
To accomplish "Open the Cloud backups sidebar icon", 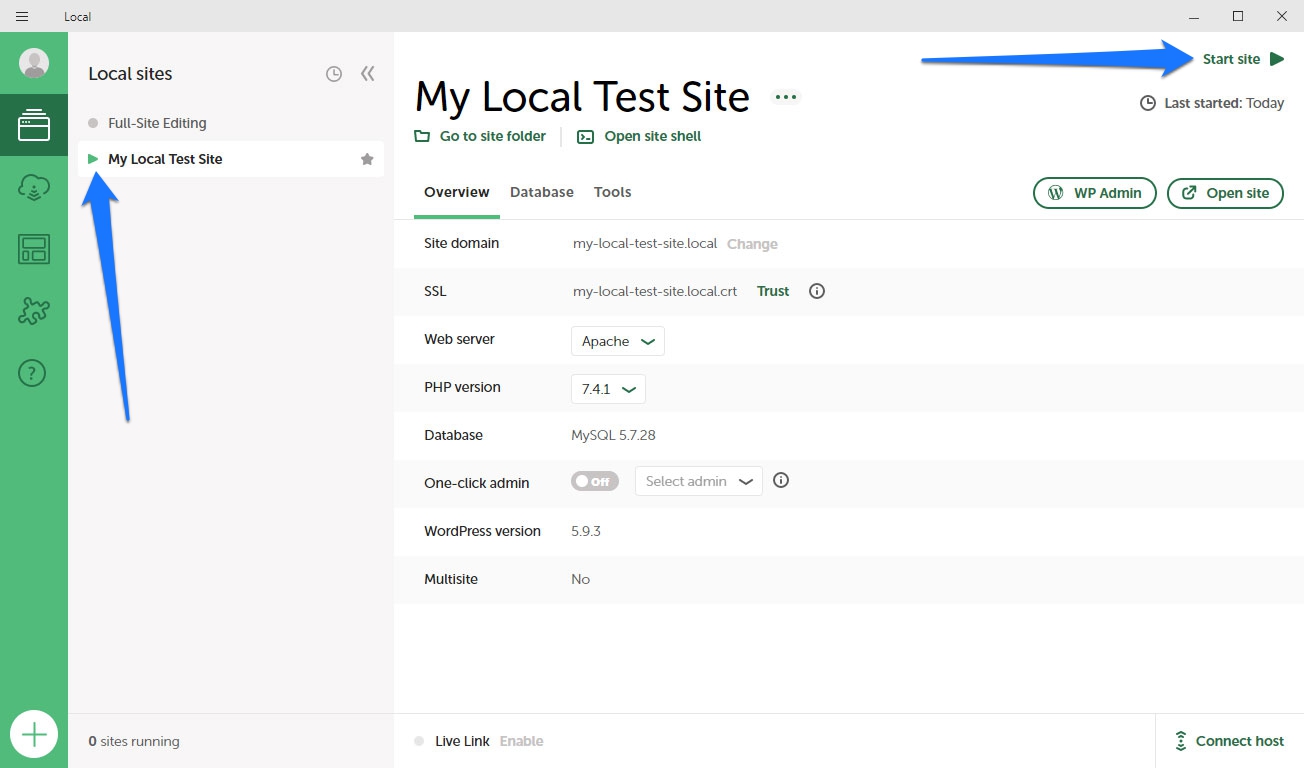I will 34,188.
